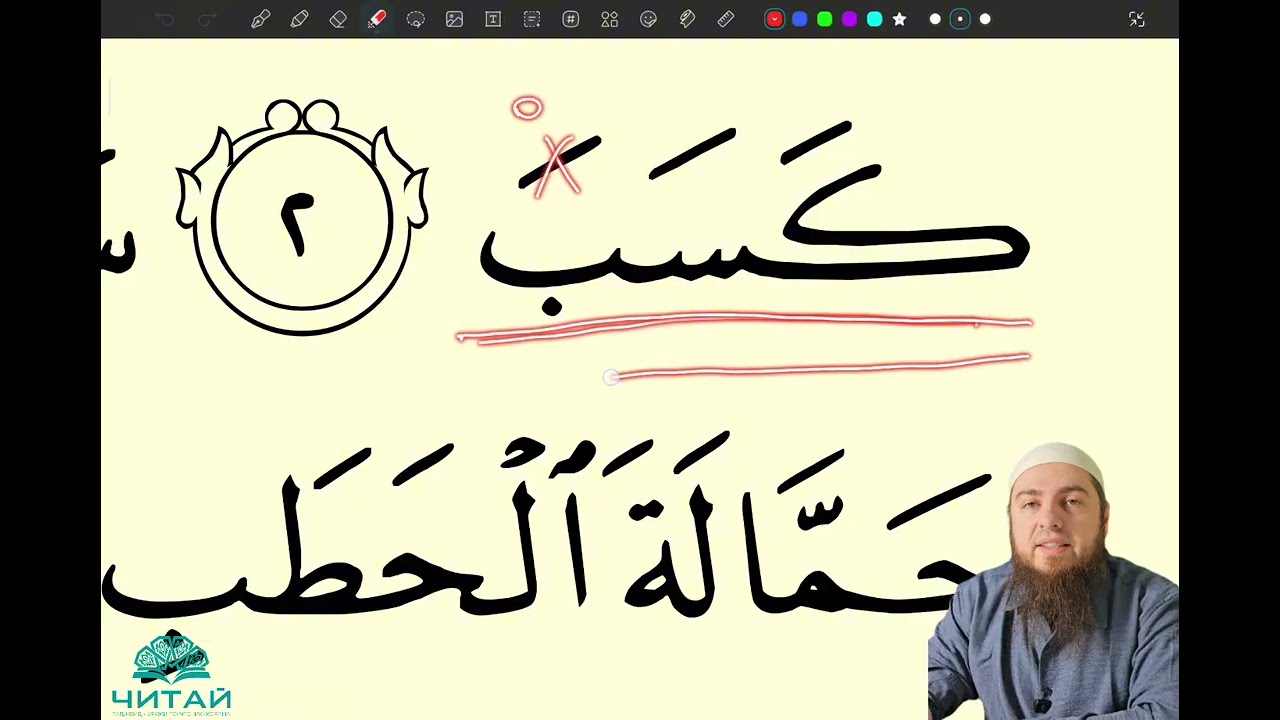The image size is (1280, 720).
Task: Toggle the ruler tool
Action: coord(726,19)
